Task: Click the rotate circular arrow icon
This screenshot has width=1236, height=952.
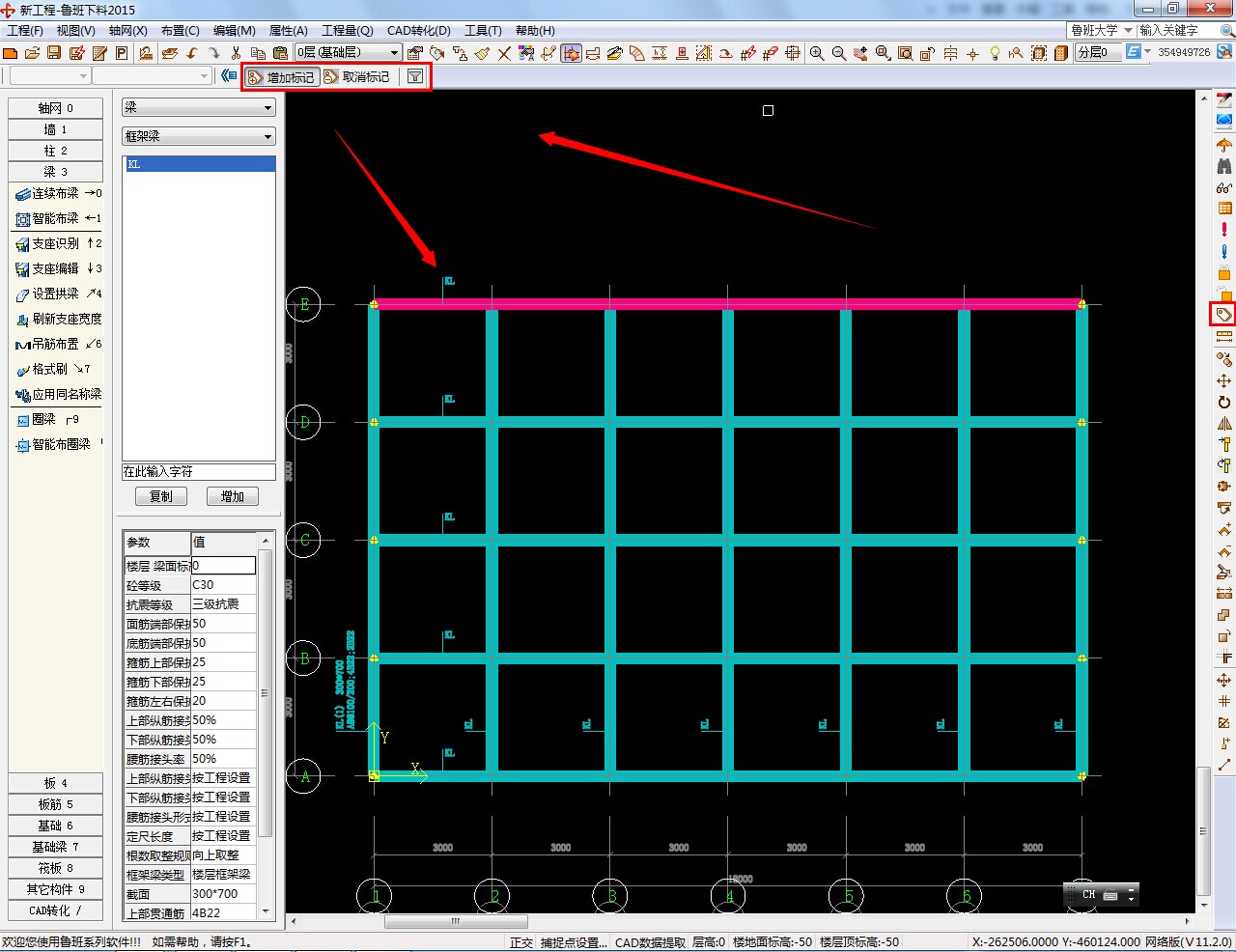Action: click(1224, 402)
